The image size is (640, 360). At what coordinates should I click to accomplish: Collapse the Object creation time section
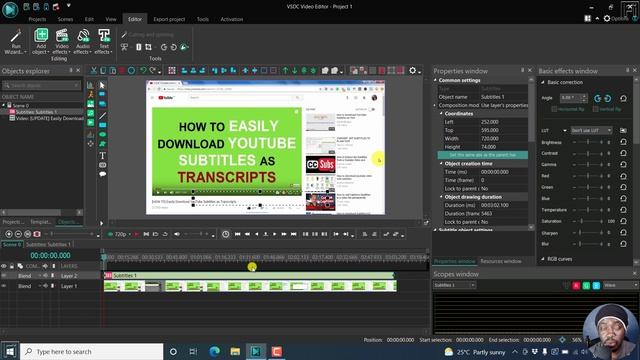pos(441,163)
